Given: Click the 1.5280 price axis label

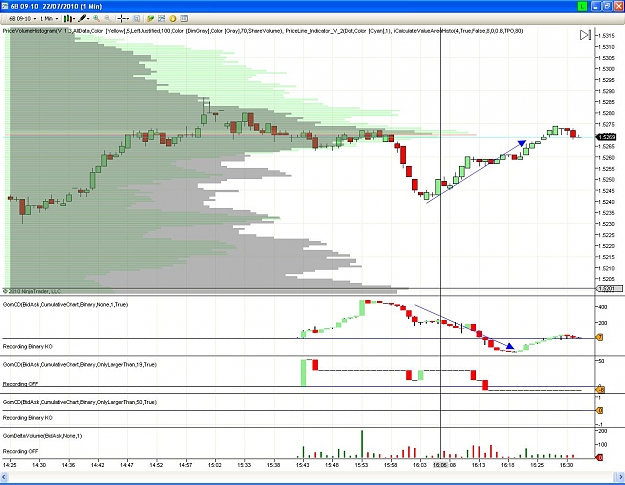Looking at the screenshot, I should tap(606, 113).
